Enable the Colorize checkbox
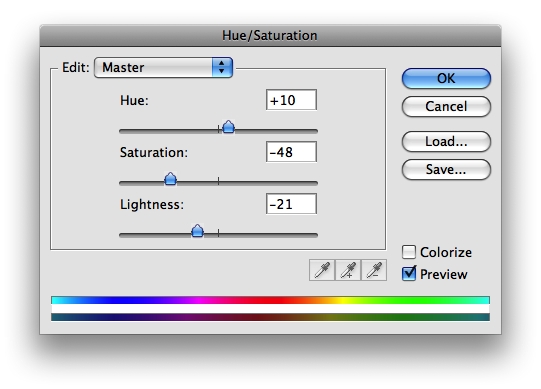 coord(409,252)
